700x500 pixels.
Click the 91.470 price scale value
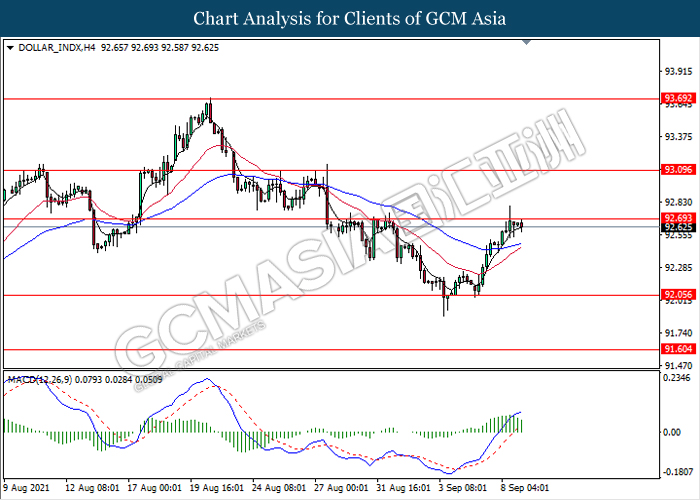679,366
